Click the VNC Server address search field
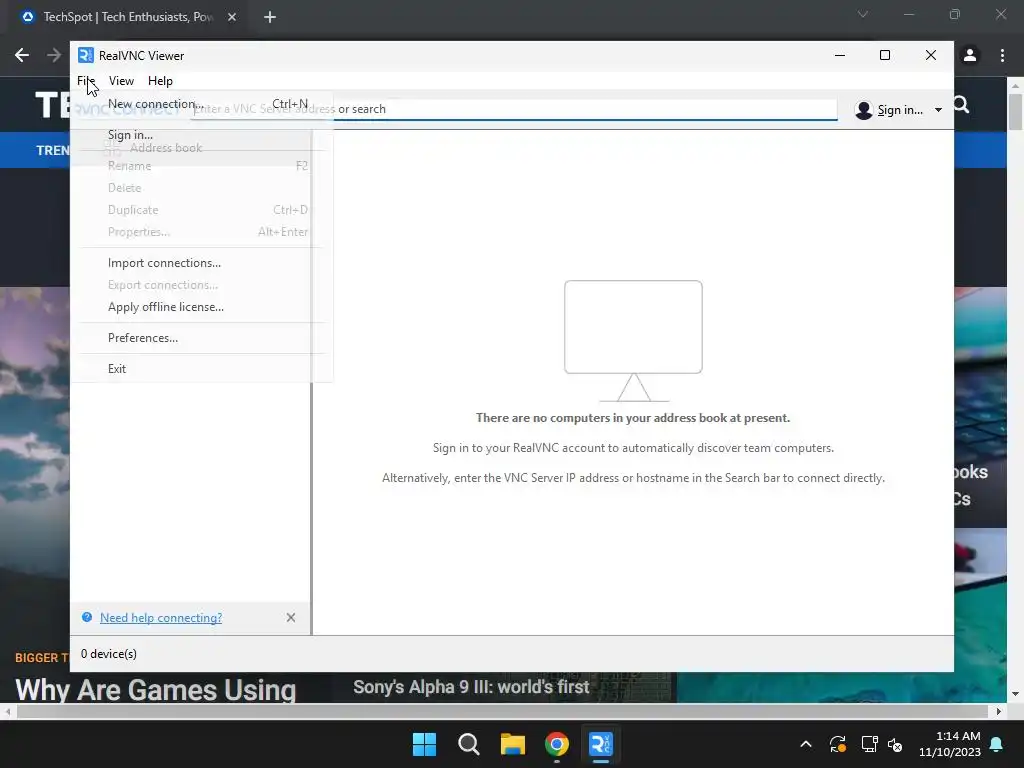1024x768 pixels. pyautogui.click(x=513, y=109)
